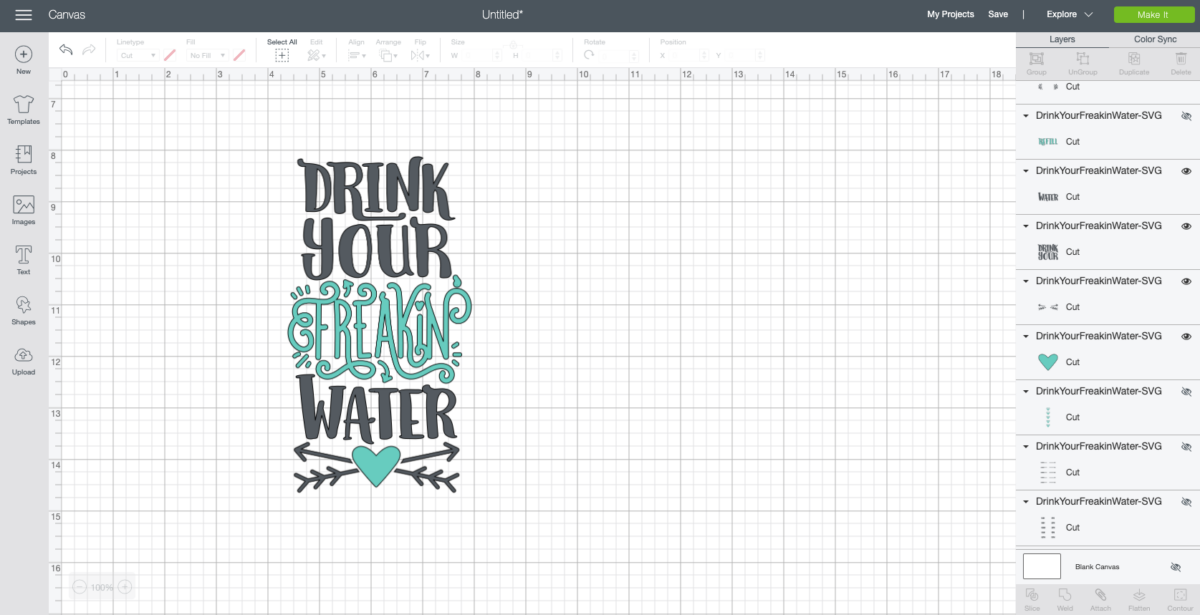This screenshot has height=615, width=1200.
Task: Open the hamburger main menu
Action: point(23,15)
